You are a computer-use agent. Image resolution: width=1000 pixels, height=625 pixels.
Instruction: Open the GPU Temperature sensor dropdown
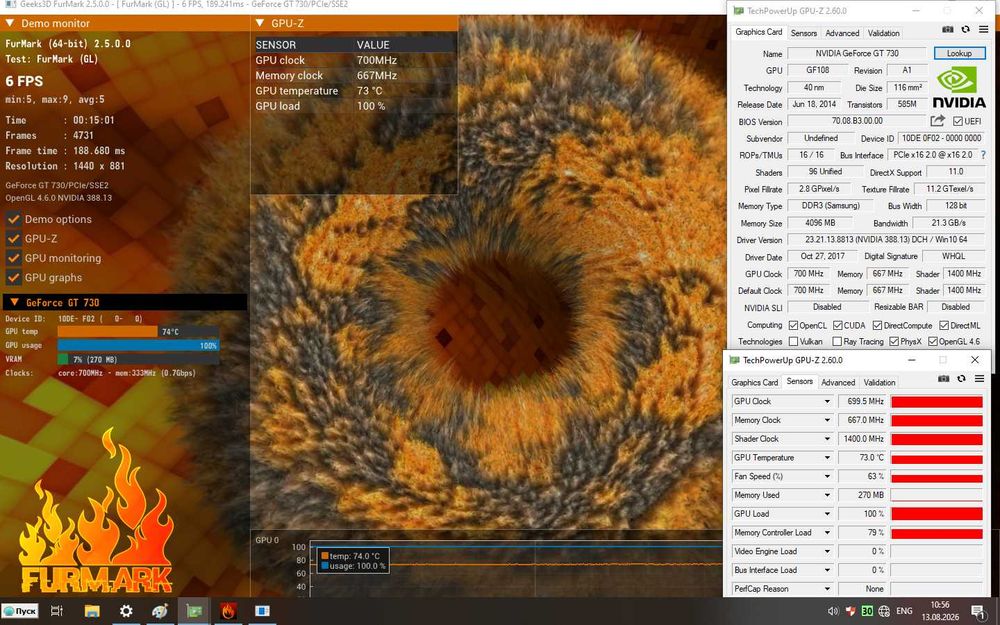[827, 458]
